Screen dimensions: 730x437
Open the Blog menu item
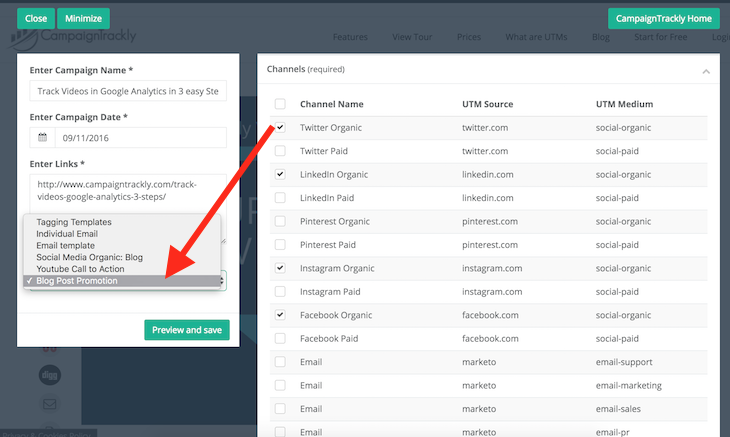(x=601, y=37)
